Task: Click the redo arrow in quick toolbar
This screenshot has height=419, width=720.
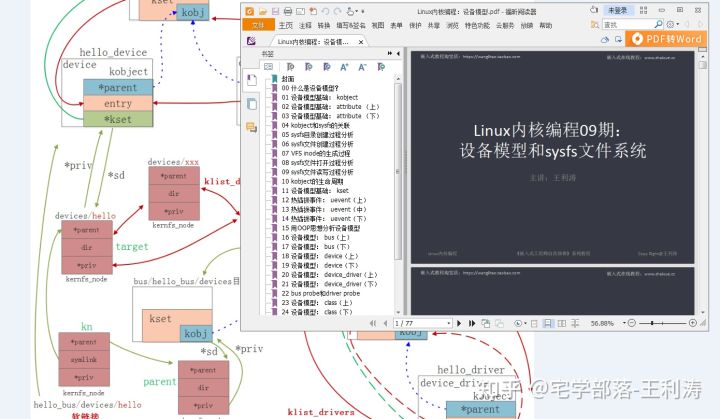Action: point(338,11)
